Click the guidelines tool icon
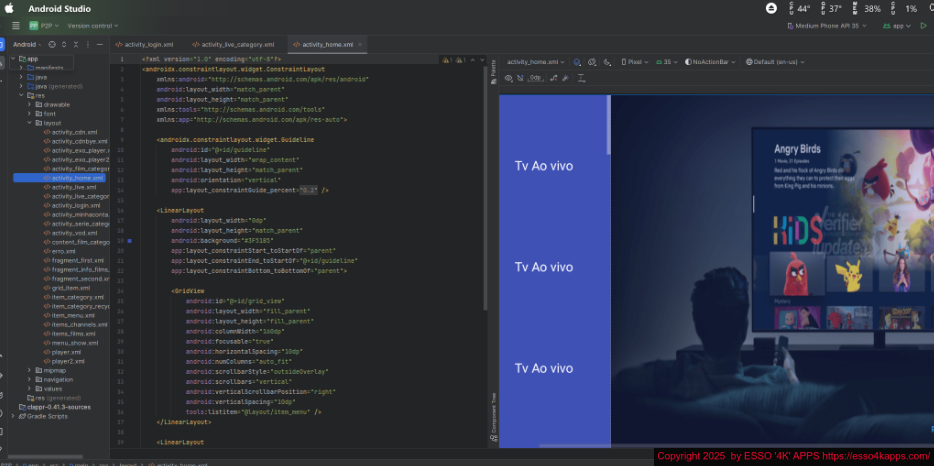934x466 pixels. pyautogui.click(x=581, y=78)
